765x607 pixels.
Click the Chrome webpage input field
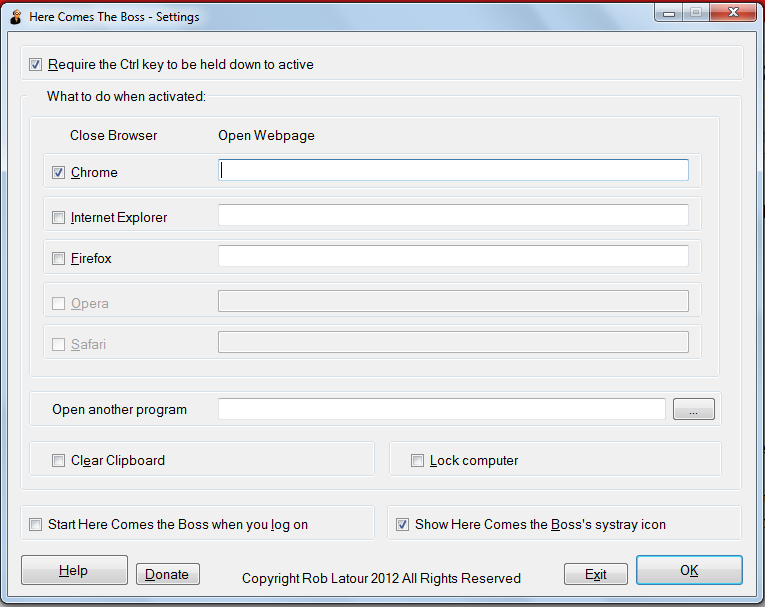453,170
